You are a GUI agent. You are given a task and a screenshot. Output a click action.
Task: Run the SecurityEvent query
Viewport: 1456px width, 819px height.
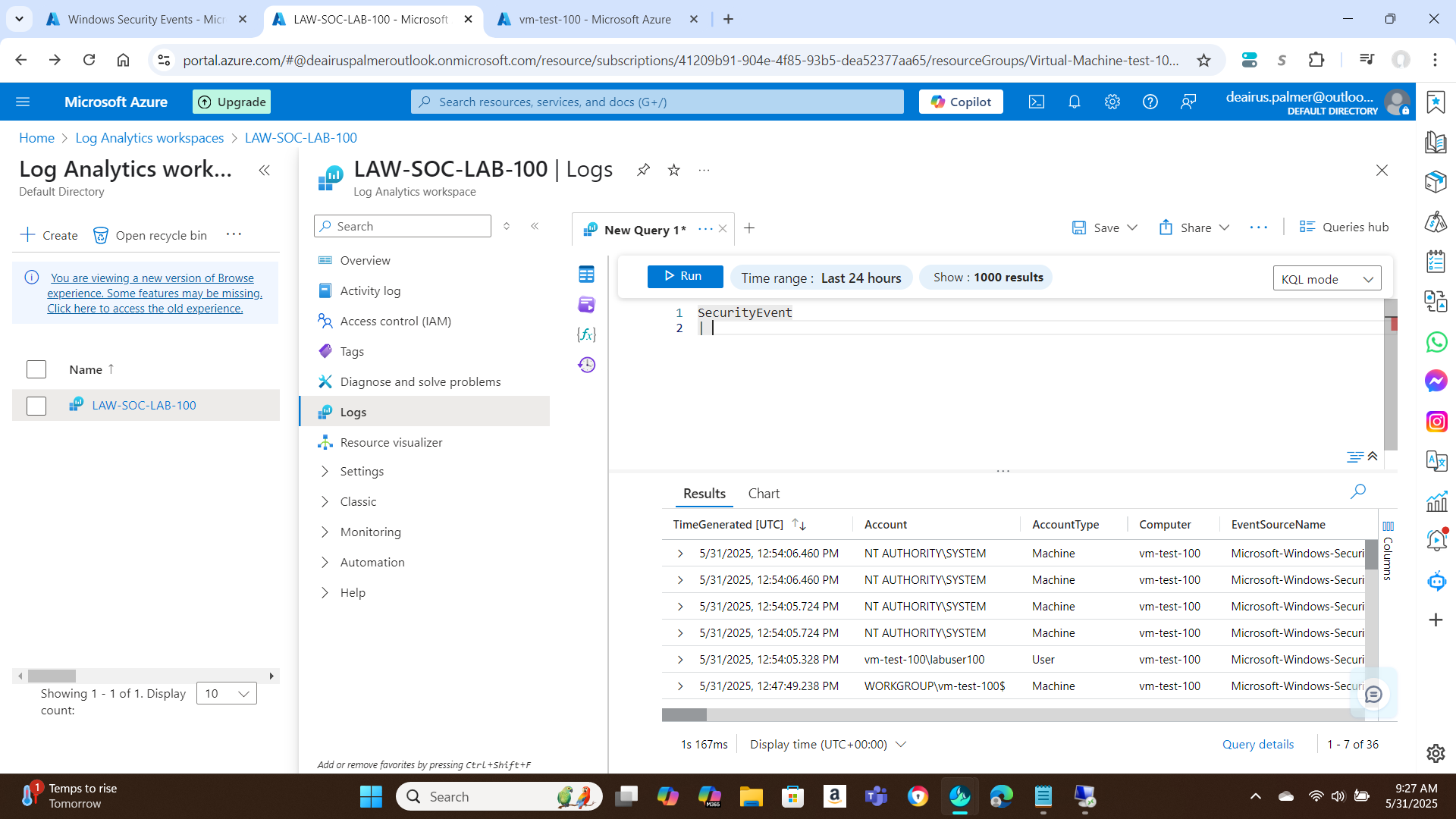(x=684, y=276)
